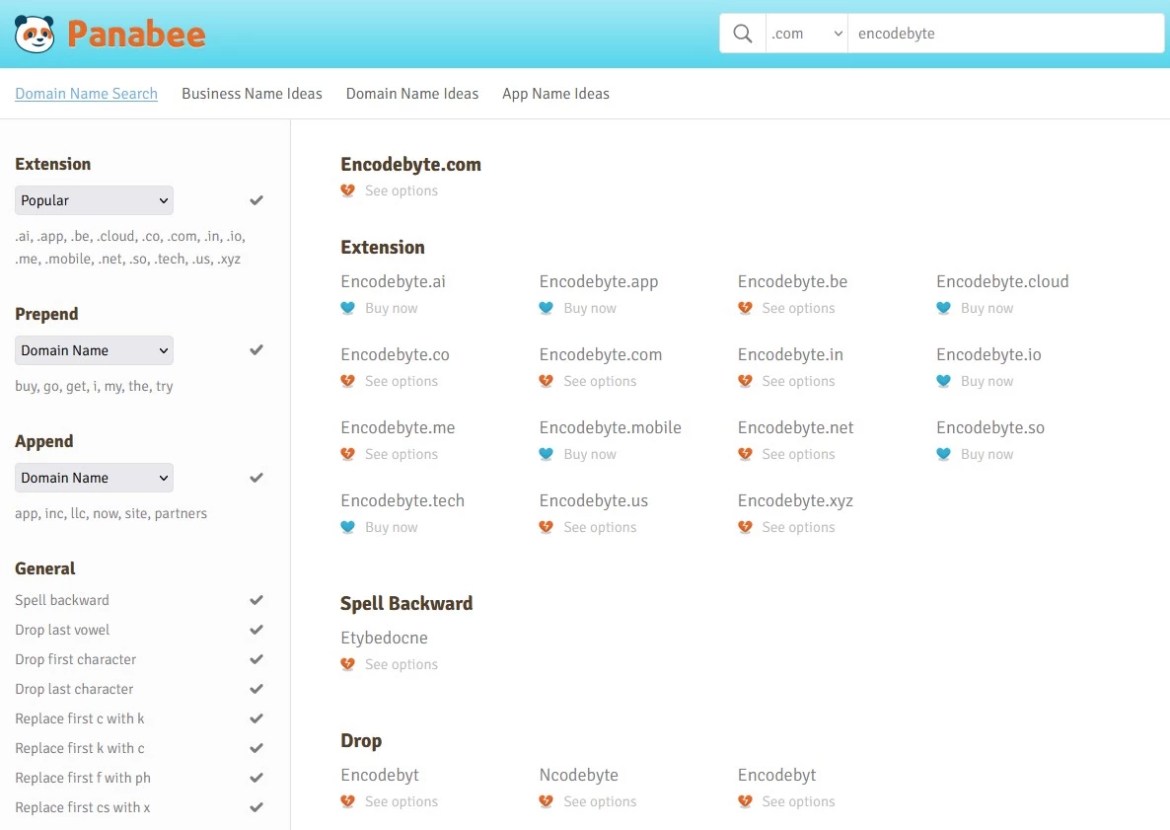Click the broken heart icon for Encodebyte.be
Screen dimensions: 1170x830
745,308
